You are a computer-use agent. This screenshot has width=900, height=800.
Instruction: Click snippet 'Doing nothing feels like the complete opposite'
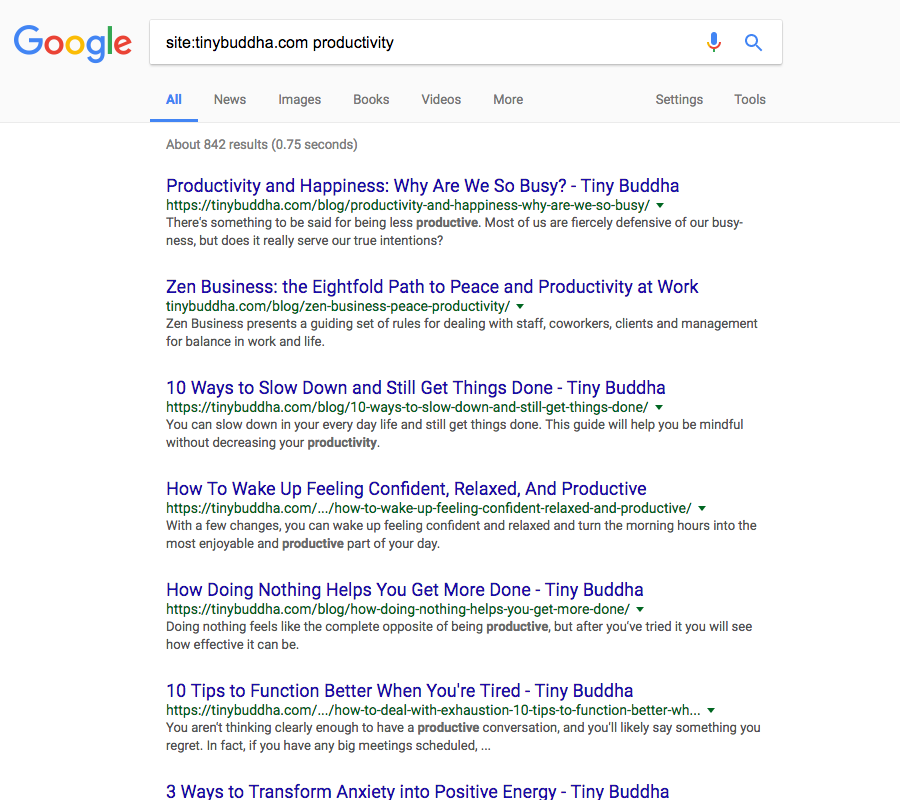[459, 635]
